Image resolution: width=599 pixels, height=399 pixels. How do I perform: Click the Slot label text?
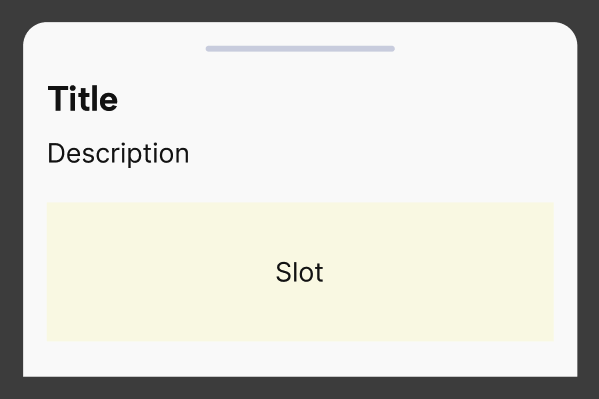(300, 272)
